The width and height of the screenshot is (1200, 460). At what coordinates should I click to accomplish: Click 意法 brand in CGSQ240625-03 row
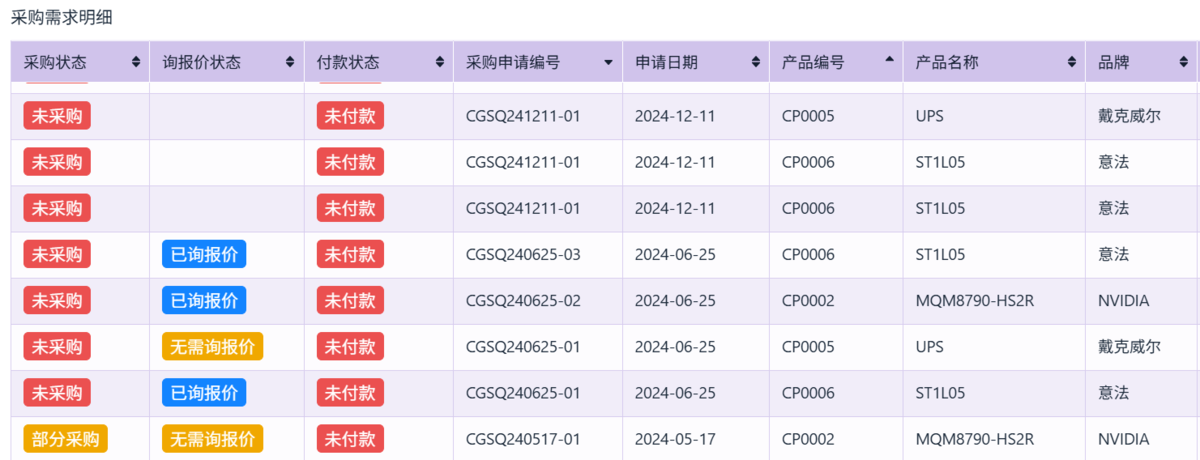click(x=1113, y=255)
